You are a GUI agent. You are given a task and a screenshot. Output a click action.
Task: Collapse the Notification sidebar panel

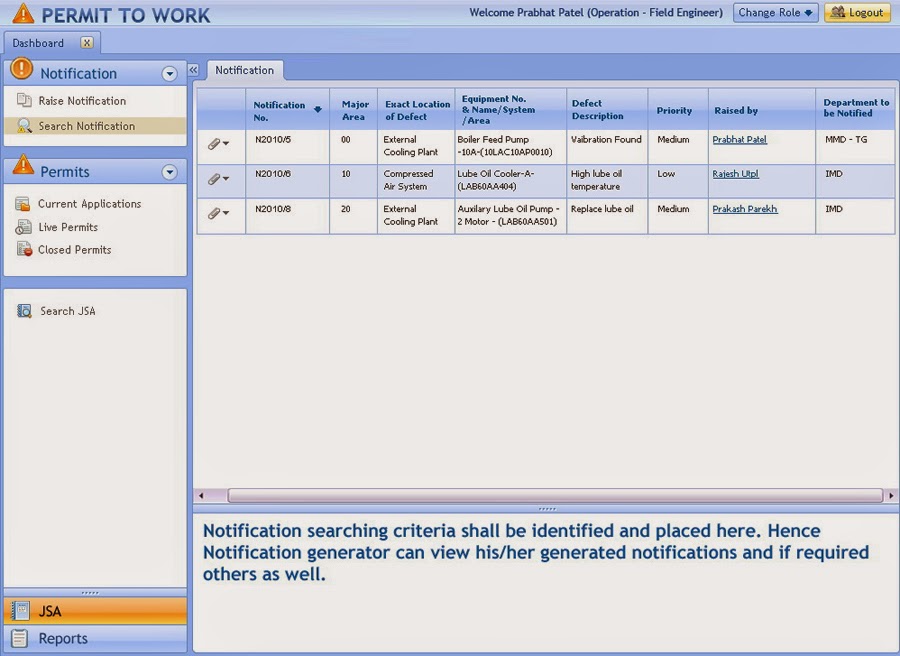[168, 72]
